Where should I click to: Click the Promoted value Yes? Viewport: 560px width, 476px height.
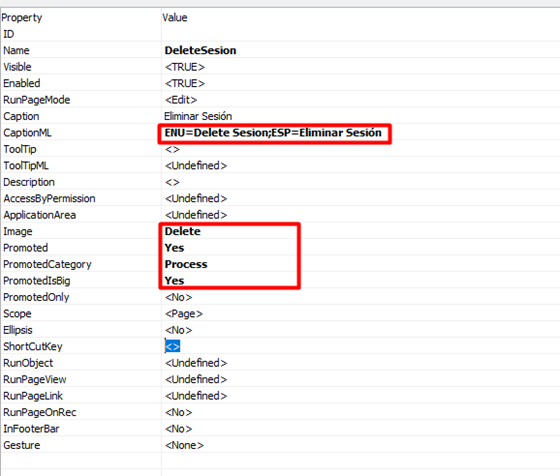click(174, 248)
